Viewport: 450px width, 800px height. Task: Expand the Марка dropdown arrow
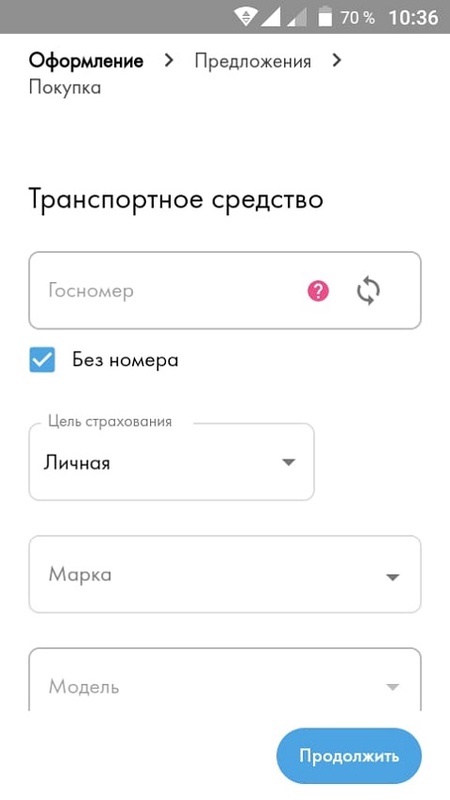click(392, 577)
